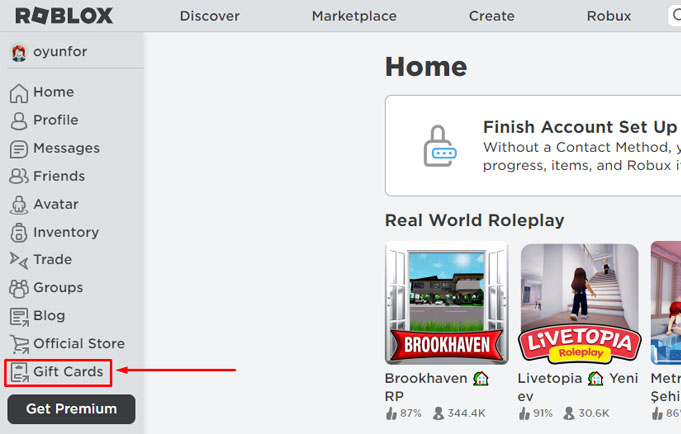Open the Brookhaven game thumbnail
681x434 pixels.
446,303
